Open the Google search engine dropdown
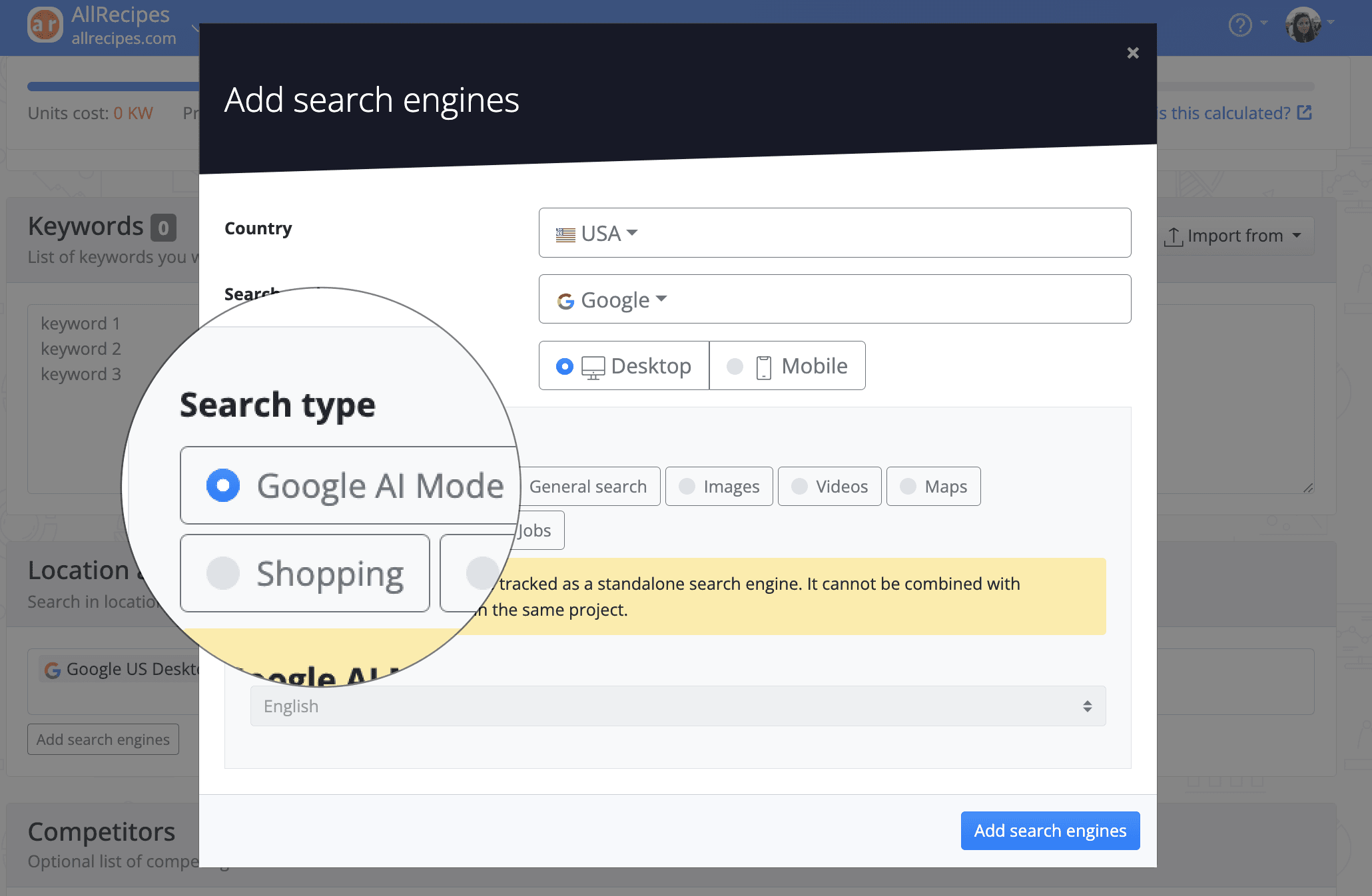The height and width of the screenshot is (896, 1372). (835, 300)
